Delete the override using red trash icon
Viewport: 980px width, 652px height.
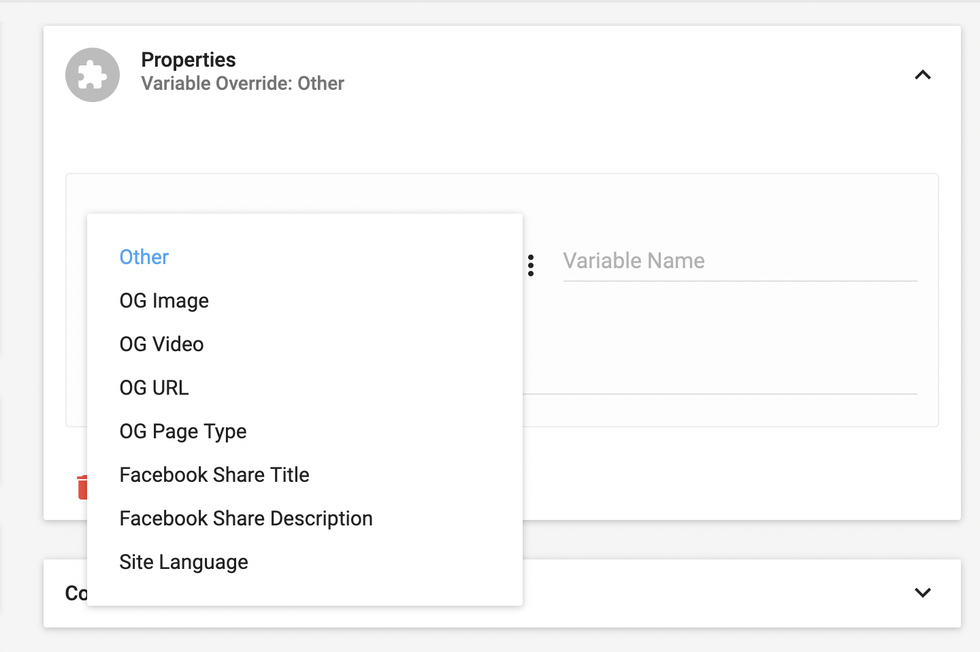tap(81, 487)
